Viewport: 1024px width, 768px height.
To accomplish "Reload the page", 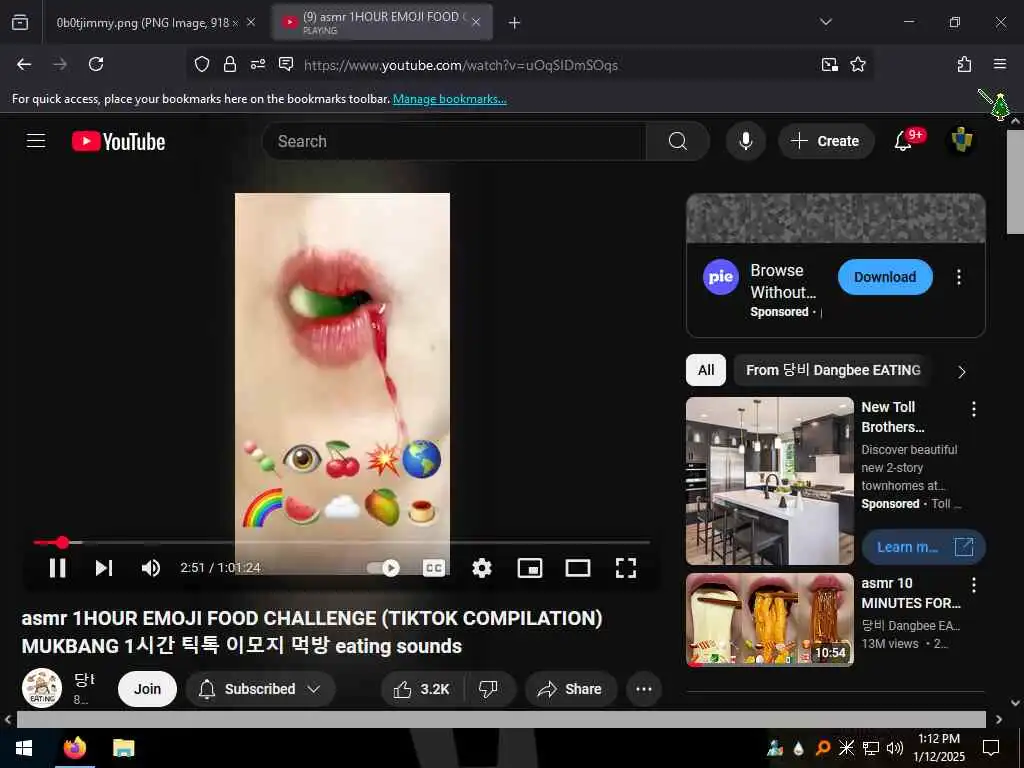I will point(96,64).
